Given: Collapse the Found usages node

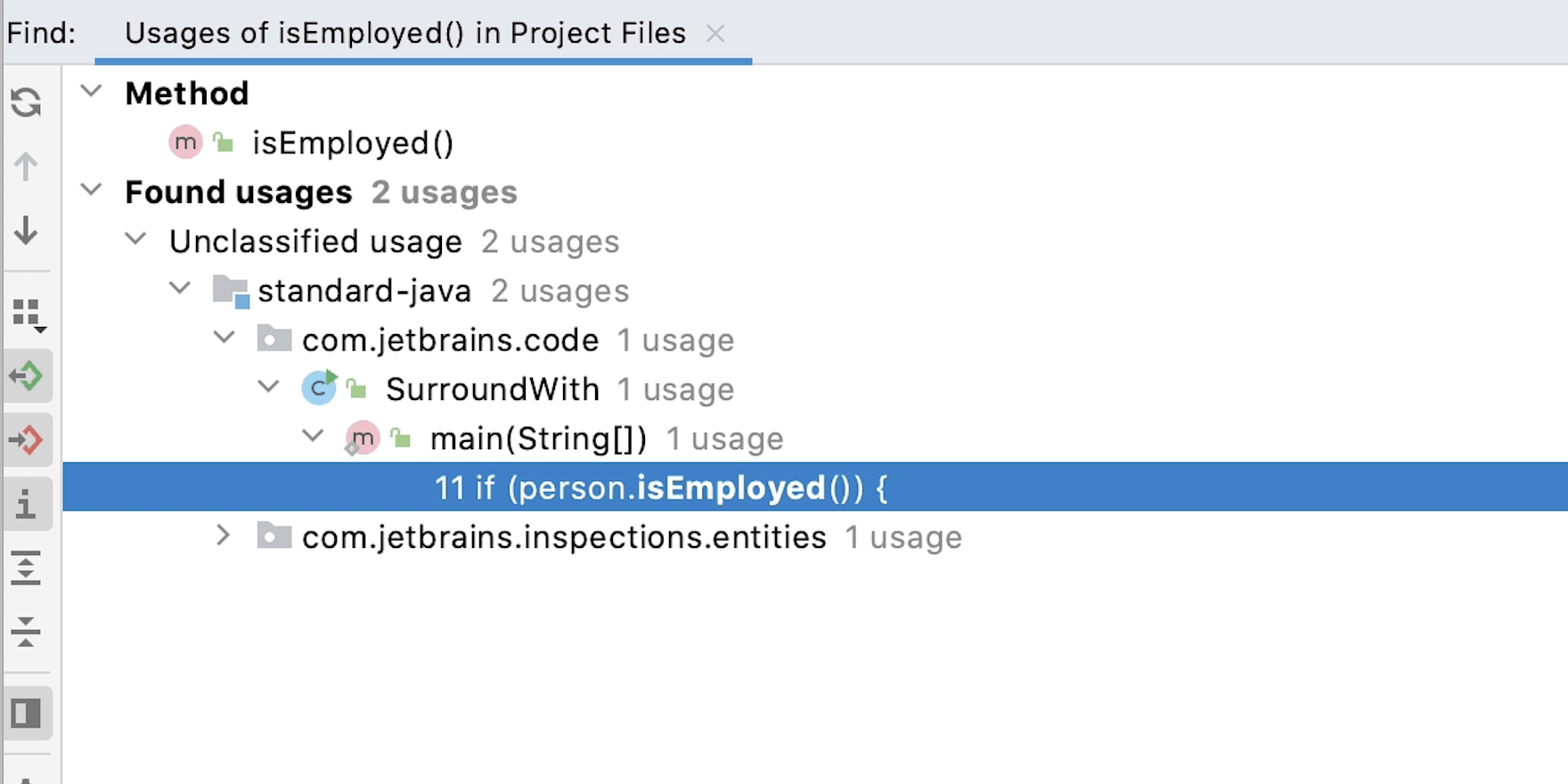Looking at the screenshot, I should 92,191.
